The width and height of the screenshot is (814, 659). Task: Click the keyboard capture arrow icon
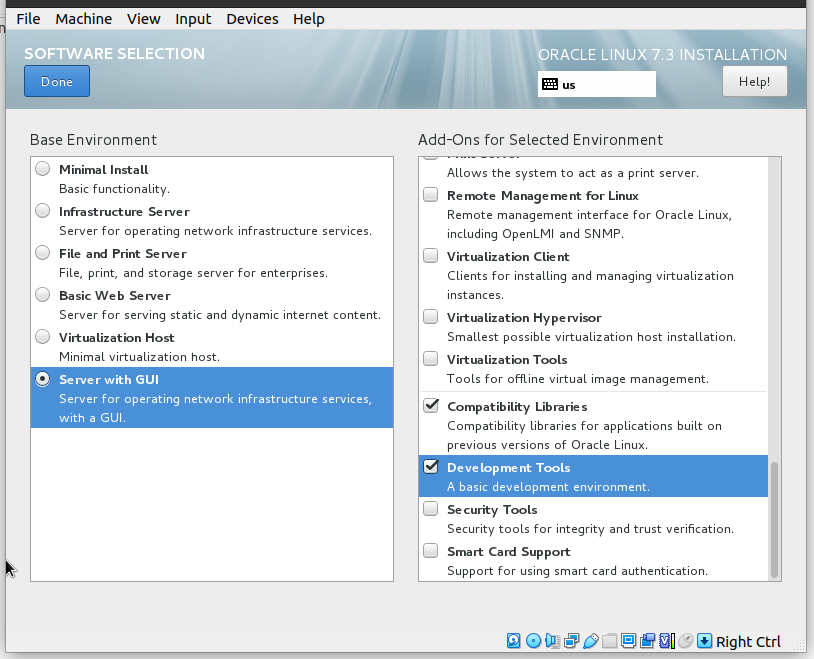[x=704, y=641]
